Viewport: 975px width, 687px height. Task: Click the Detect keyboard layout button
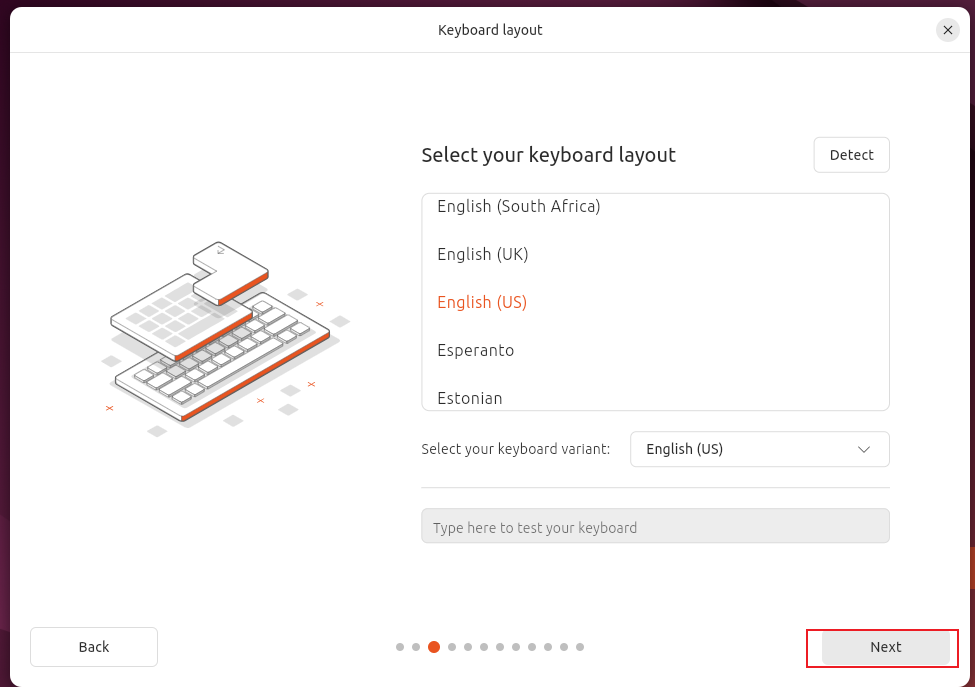click(851, 155)
